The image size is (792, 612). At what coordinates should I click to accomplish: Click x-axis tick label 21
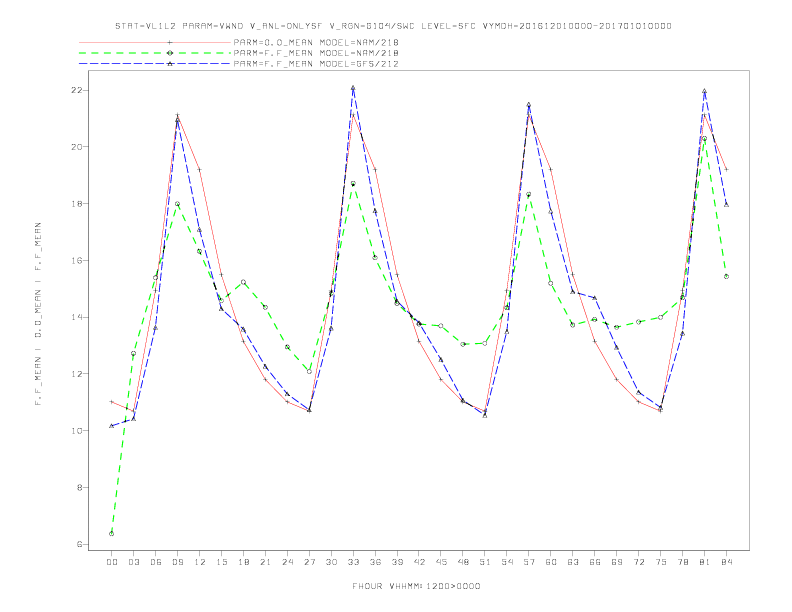265,562
